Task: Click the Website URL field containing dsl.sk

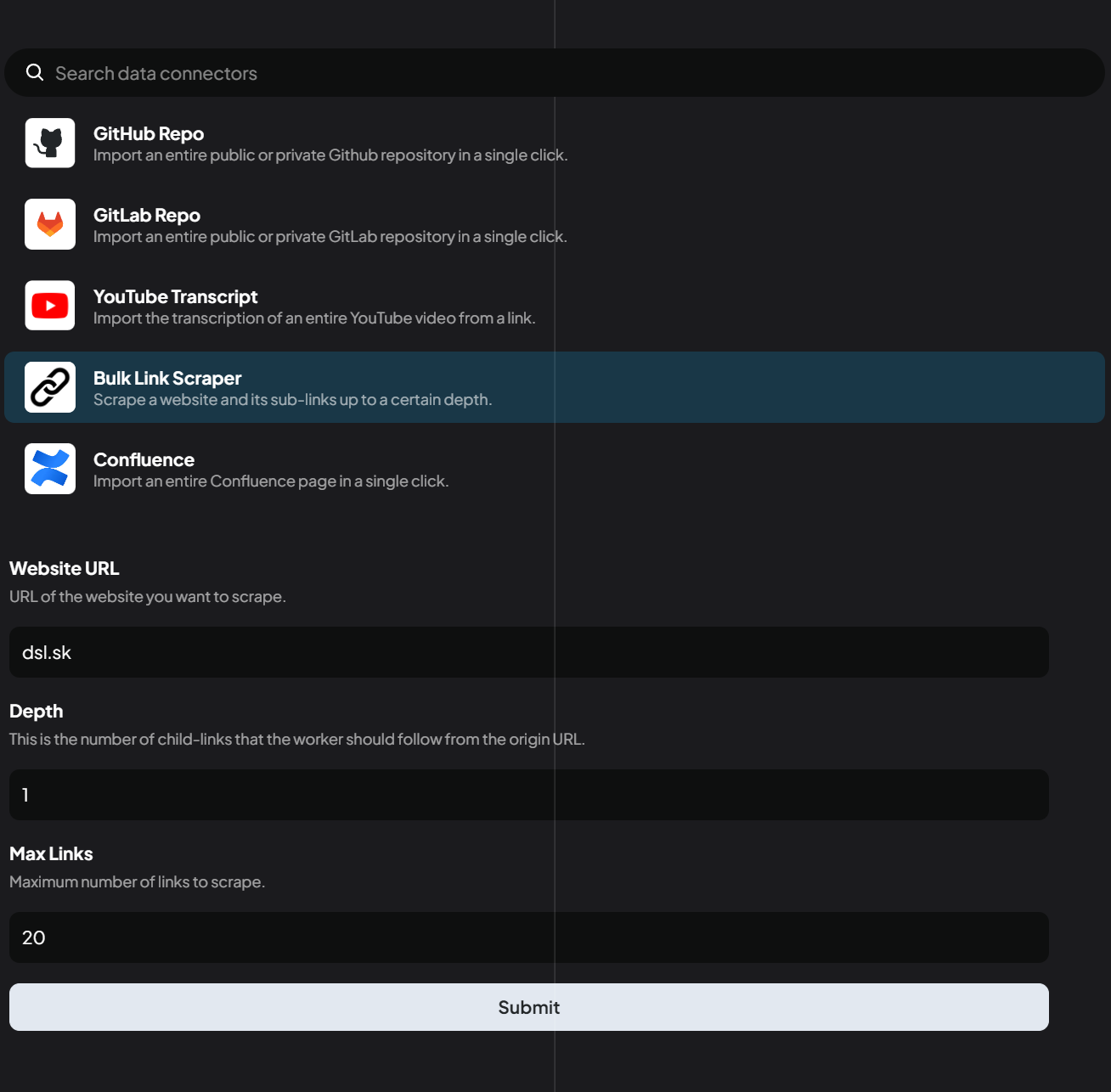Action: point(528,652)
